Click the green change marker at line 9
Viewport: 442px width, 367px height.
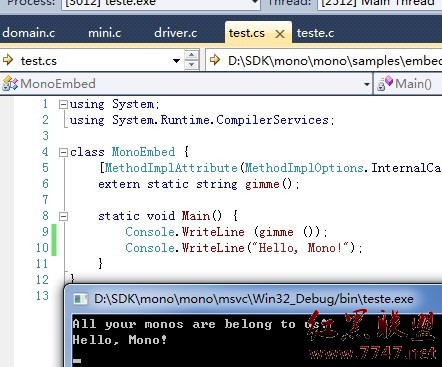pyautogui.click(x=54, y=232)
